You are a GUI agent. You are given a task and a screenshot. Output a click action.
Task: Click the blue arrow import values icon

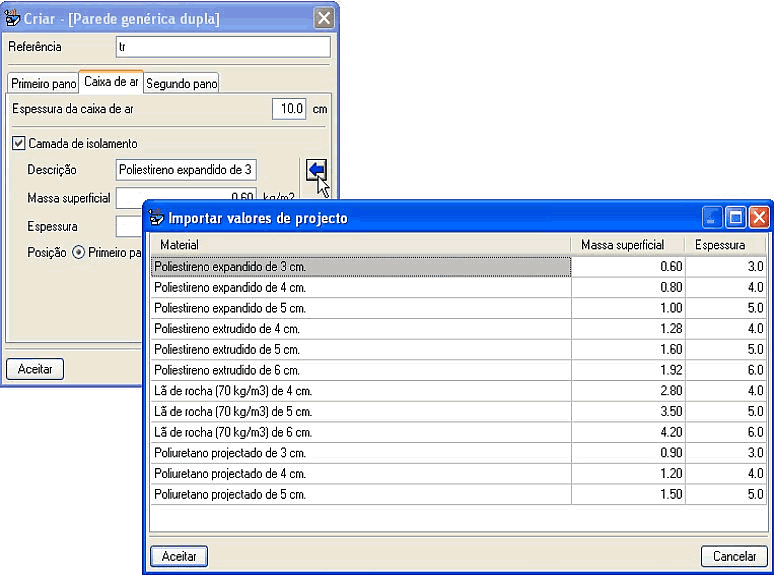(x=316, y=170)
